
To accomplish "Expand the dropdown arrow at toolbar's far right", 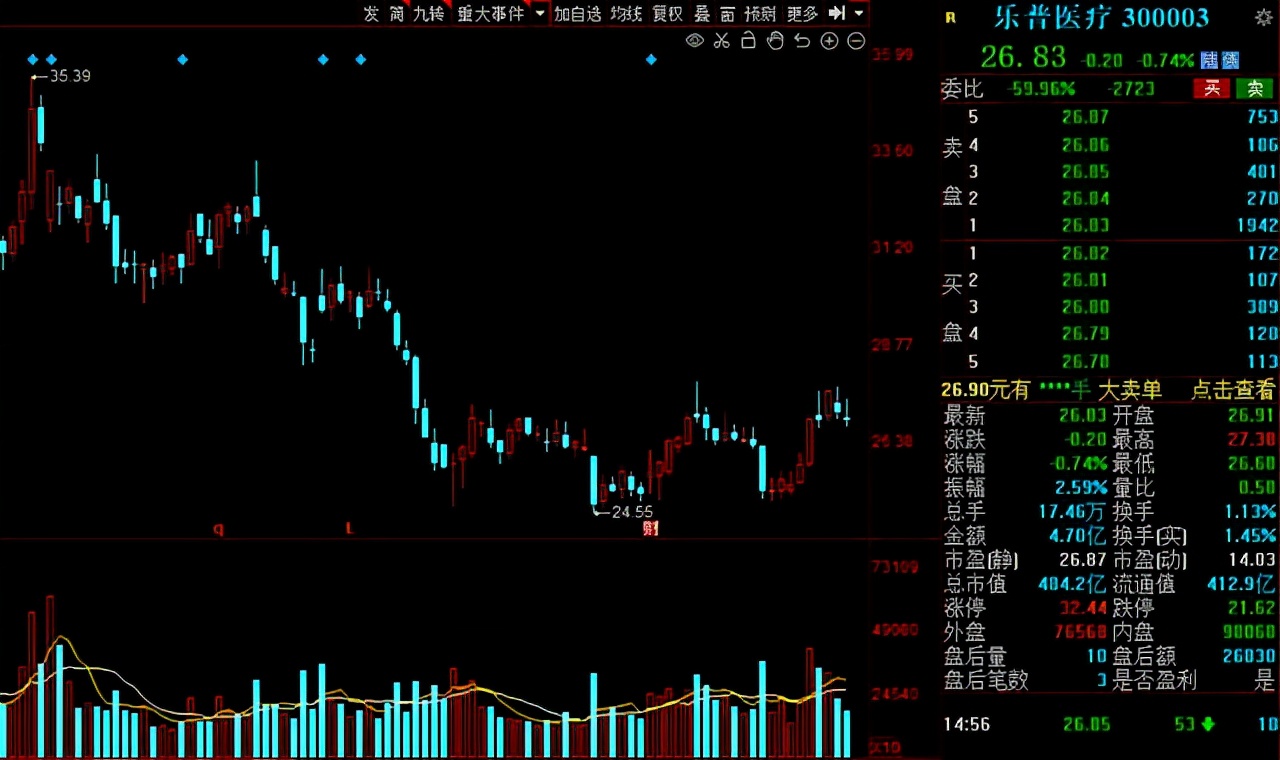I will pyautogui.click(x=859, y=13).
